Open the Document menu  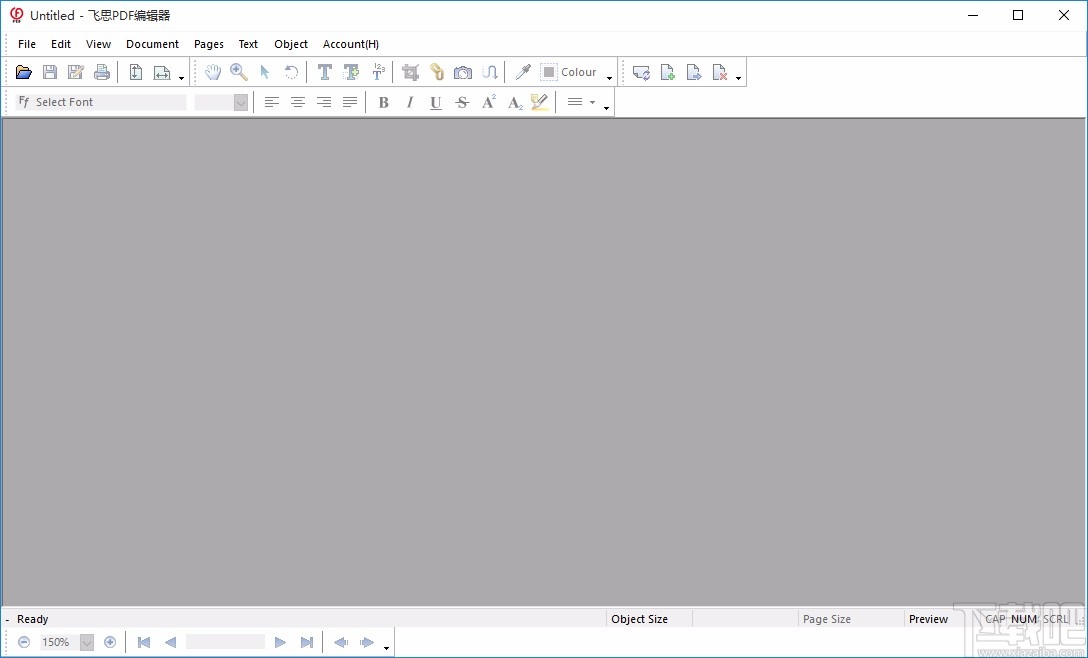(152, 44)
